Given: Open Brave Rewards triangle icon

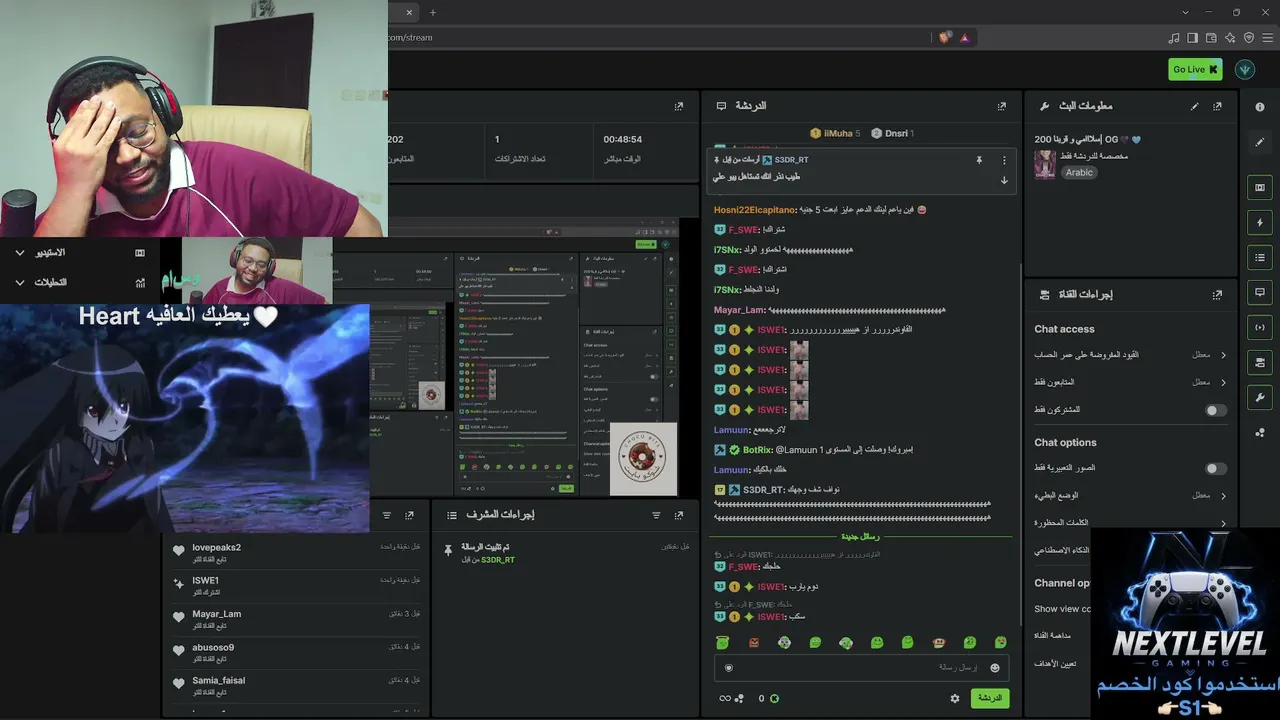Looking at the screenshot, I should click(x=965, y=37).
